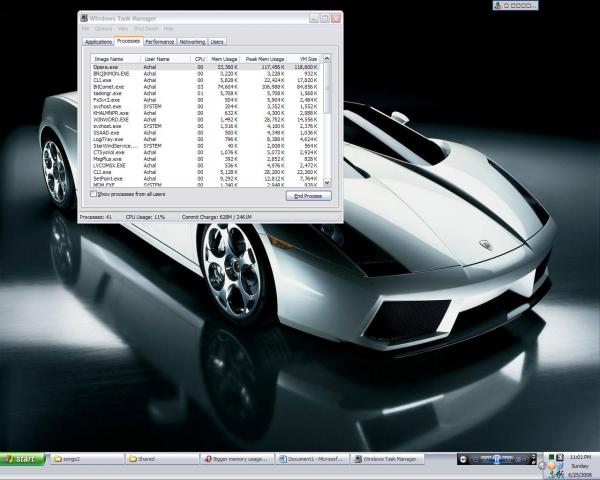Click the 'Processes: 41' status bar entry

(x=96, y=217)
